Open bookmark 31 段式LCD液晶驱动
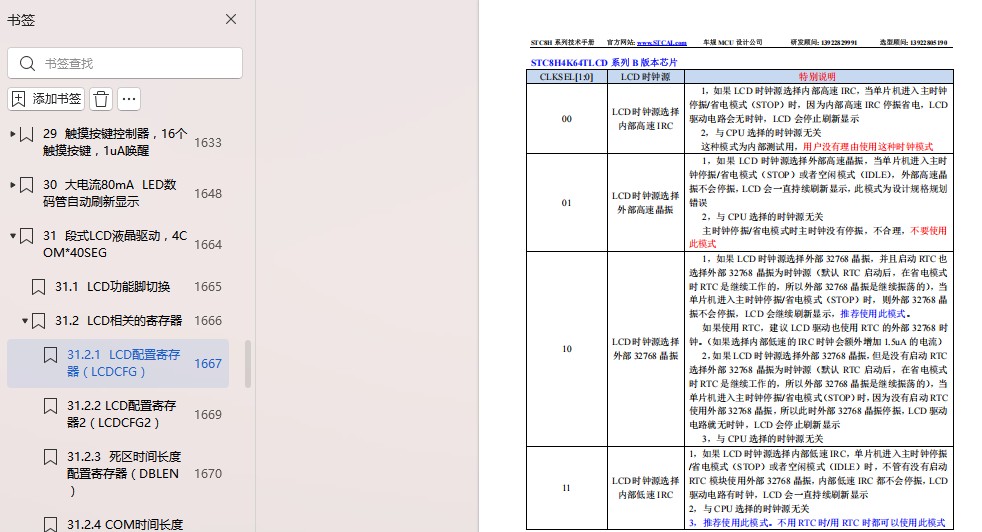Image resolution: width=982 pixels, height=532 pixels. 115,244
